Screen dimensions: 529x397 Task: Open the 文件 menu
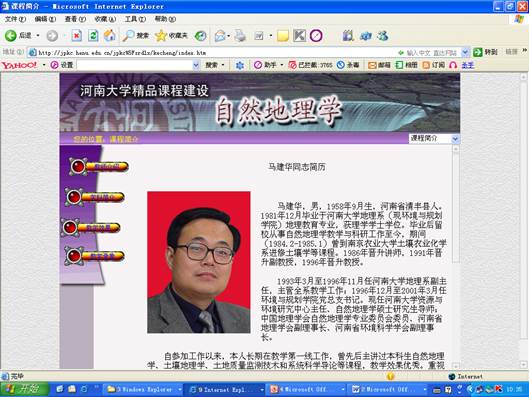[15, 19]
